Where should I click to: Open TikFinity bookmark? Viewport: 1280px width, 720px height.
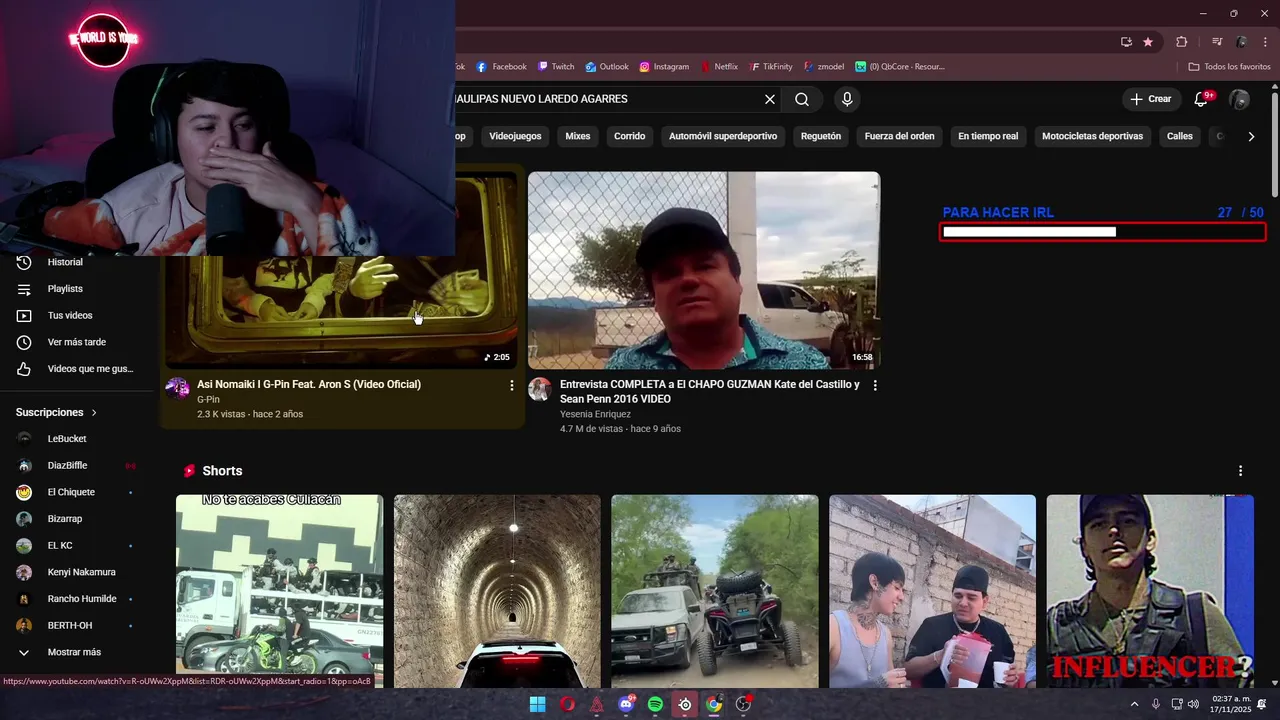770,67
